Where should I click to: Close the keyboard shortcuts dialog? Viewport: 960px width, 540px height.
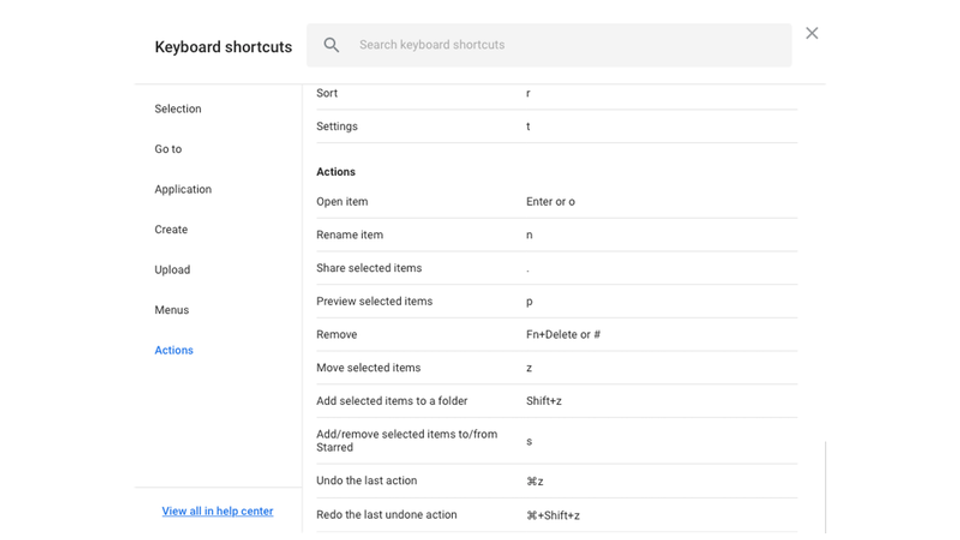click(x=812, y=33)
